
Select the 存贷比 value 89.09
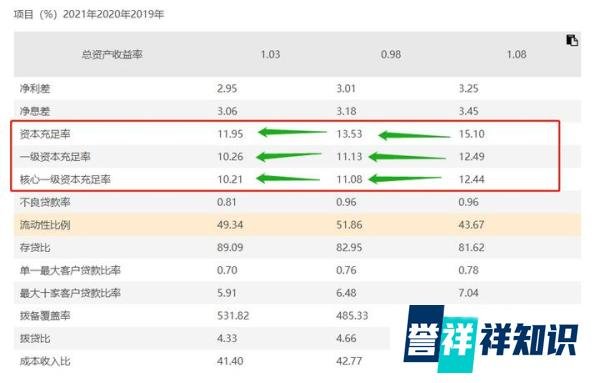tap(230, 248)
